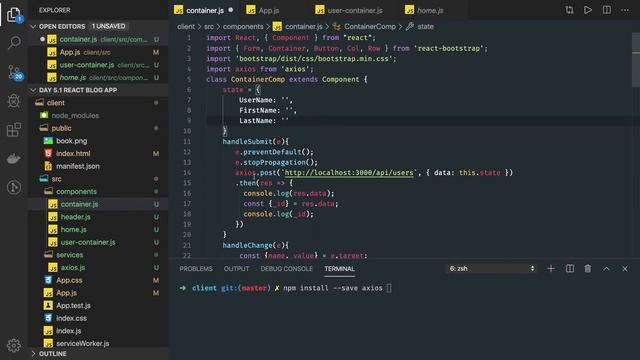Screen dimensions: 640x360
Task: Click into the terminal command line
Action: 333,288
